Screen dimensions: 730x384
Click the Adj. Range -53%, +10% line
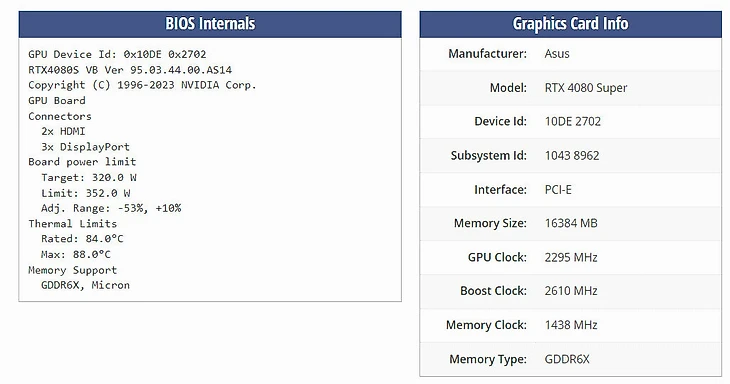point(111,208)
